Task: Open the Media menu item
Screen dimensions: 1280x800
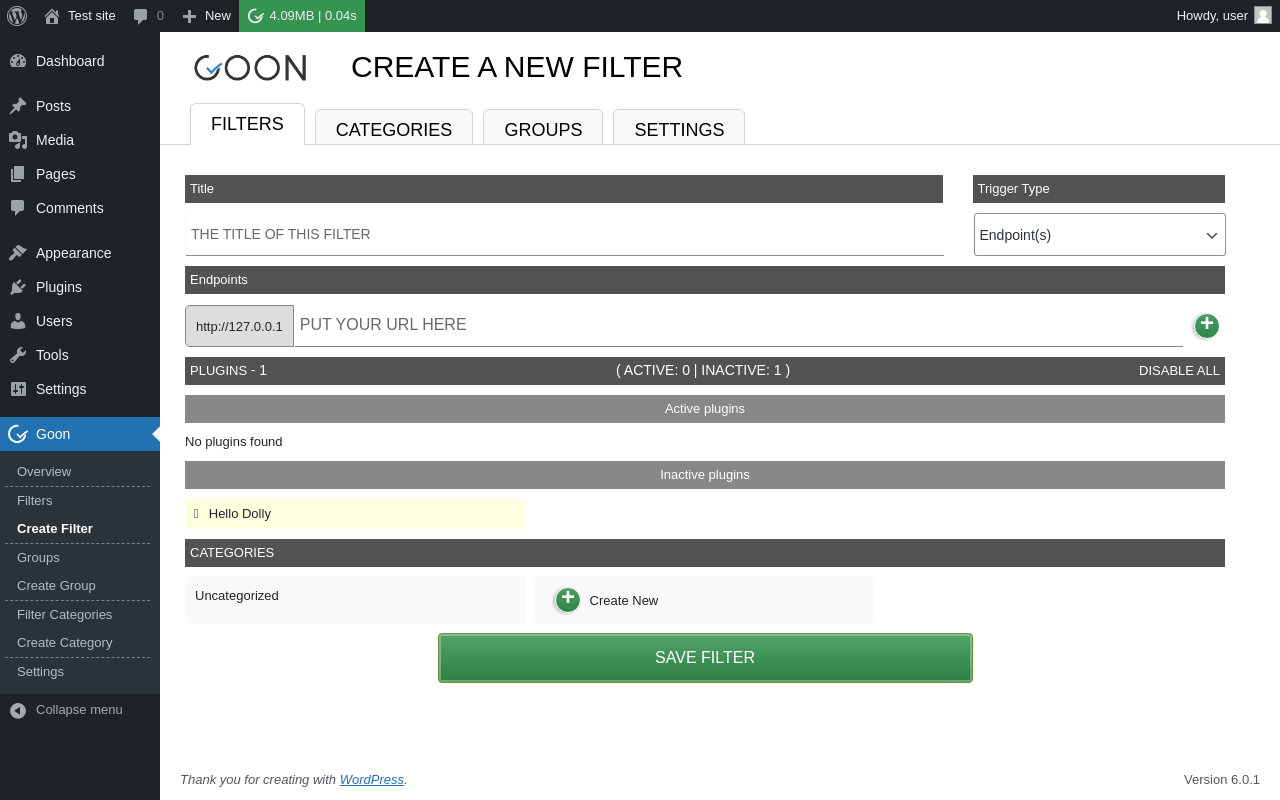Action: (80, 140)
